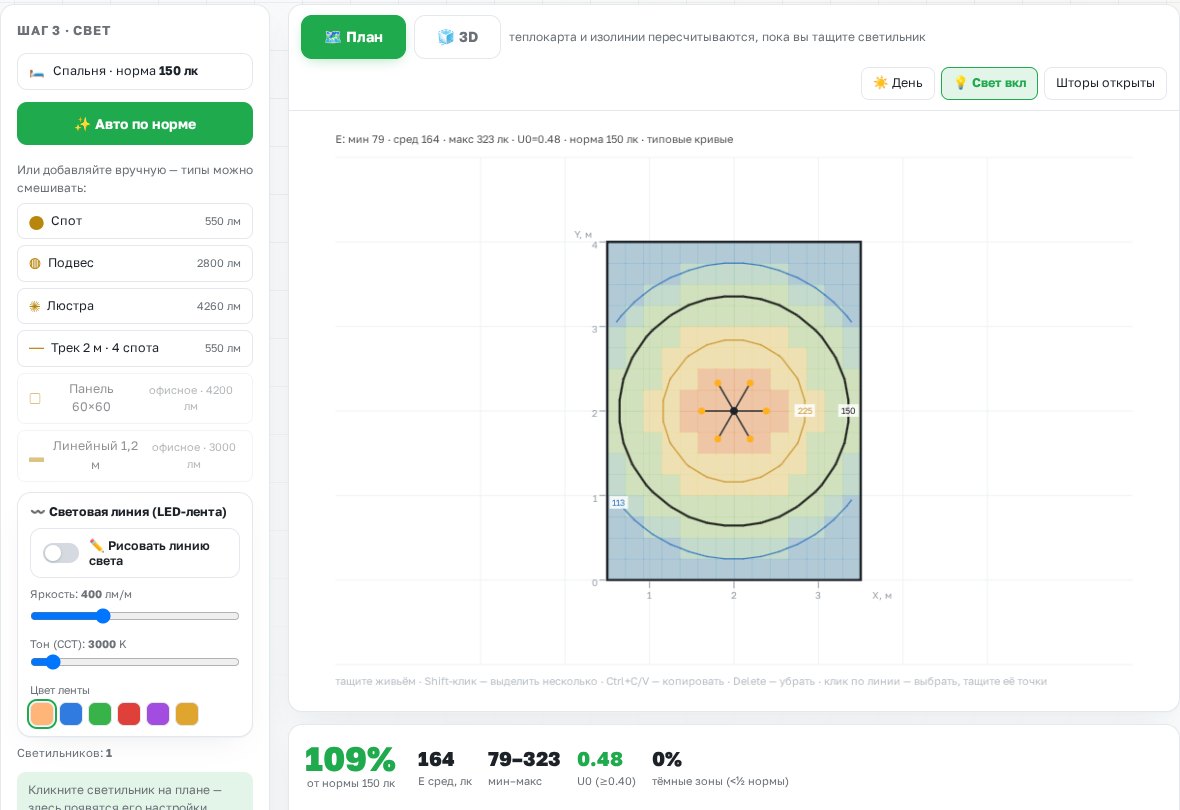Image resolution: width=1180 pixels, height=810 pixels.
Task: Switch to the План view tab
Action: point(353,37)
